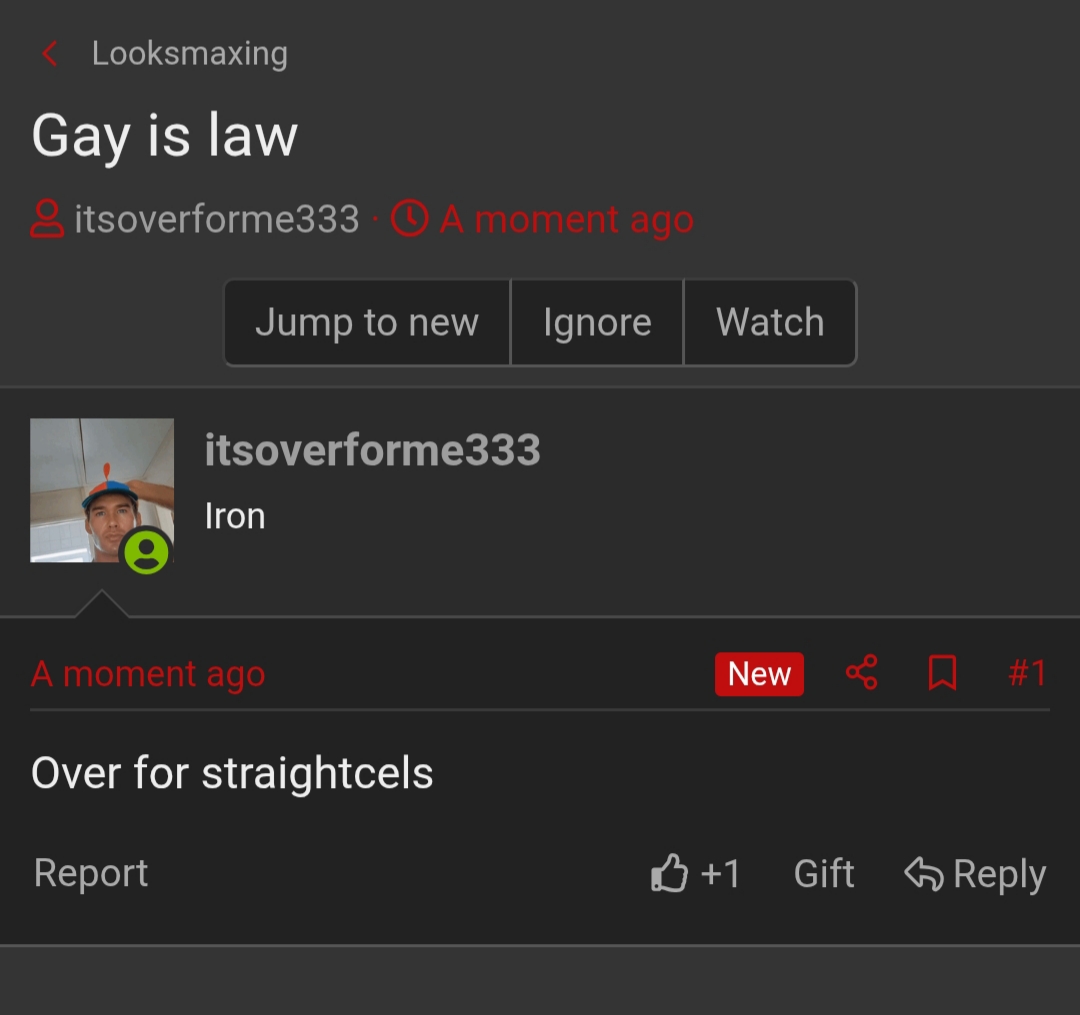Send a Gift to poster
The width and height of the screenshot is (1080, 1015).
pos(824,874)
